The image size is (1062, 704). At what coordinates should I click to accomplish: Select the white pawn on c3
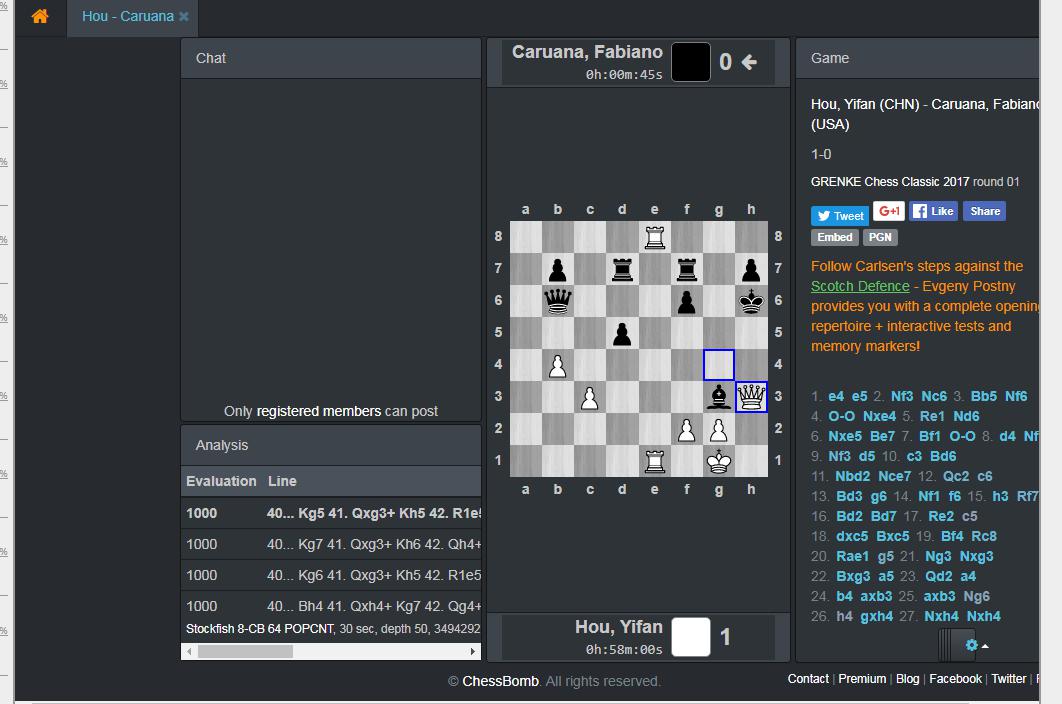pos(590,397)
